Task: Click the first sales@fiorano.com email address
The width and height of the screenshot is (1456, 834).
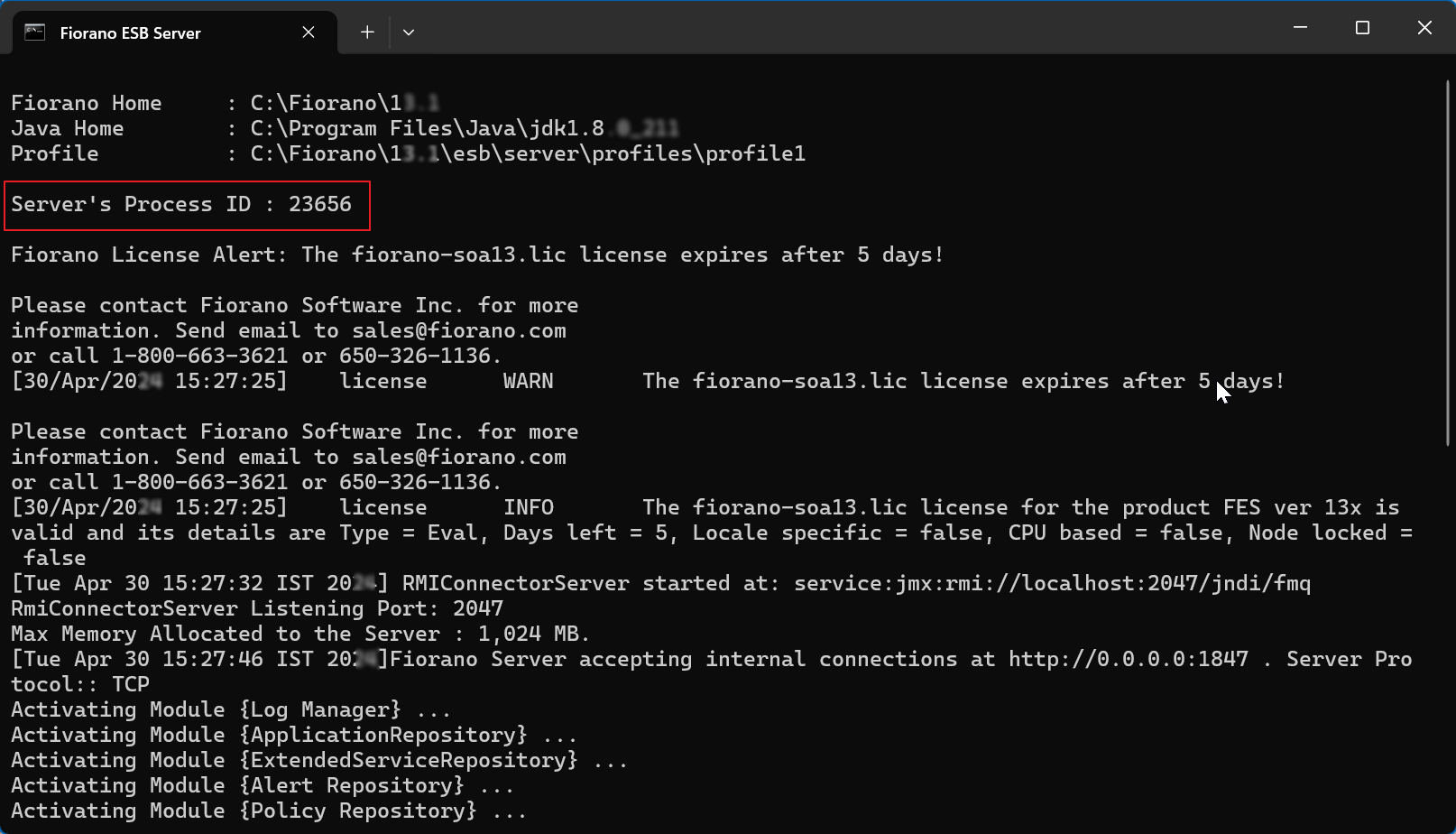Action: 459,331
